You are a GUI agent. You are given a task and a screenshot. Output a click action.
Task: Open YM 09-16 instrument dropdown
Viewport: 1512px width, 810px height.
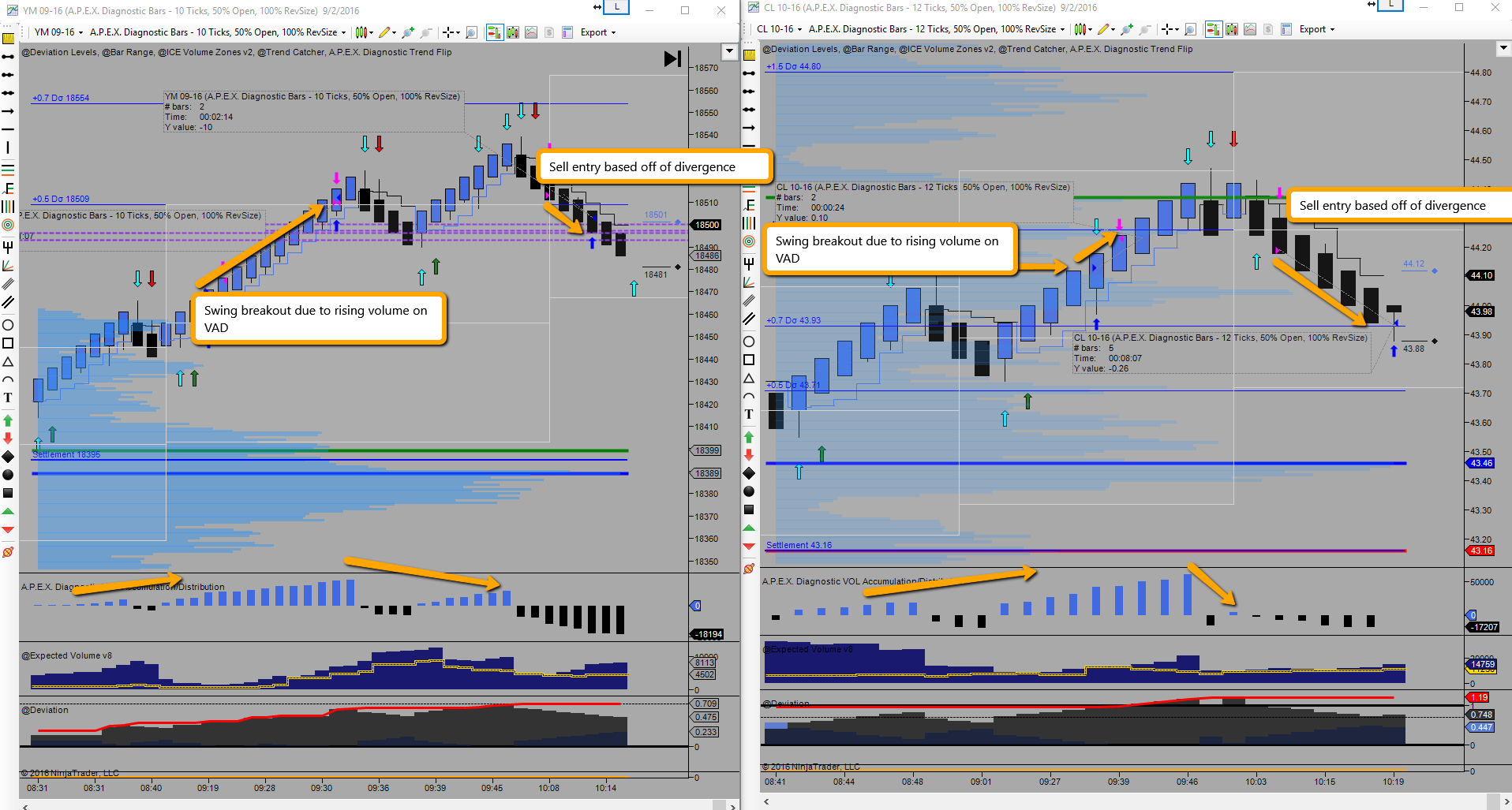[x=58, y=32]
